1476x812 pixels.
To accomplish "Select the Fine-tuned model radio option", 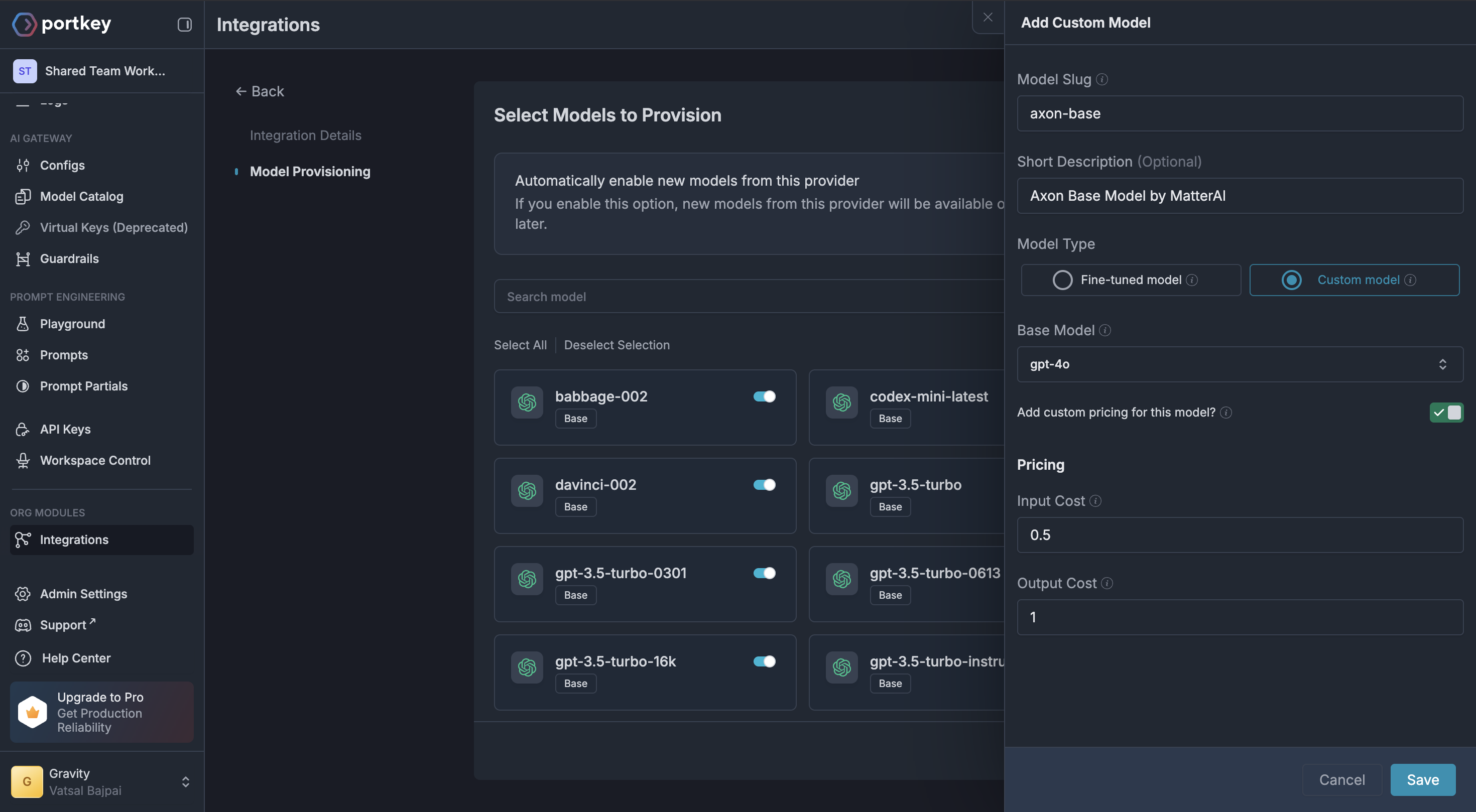I will (1062, 280).
